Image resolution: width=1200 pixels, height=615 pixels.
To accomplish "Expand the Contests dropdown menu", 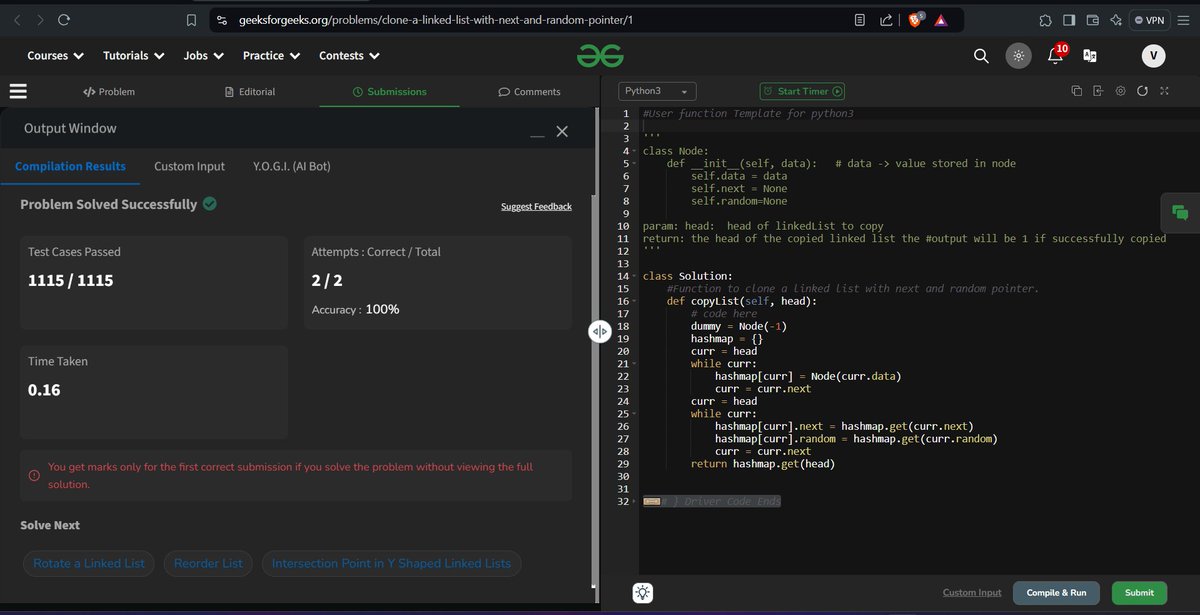I will [x=348, y=56].
